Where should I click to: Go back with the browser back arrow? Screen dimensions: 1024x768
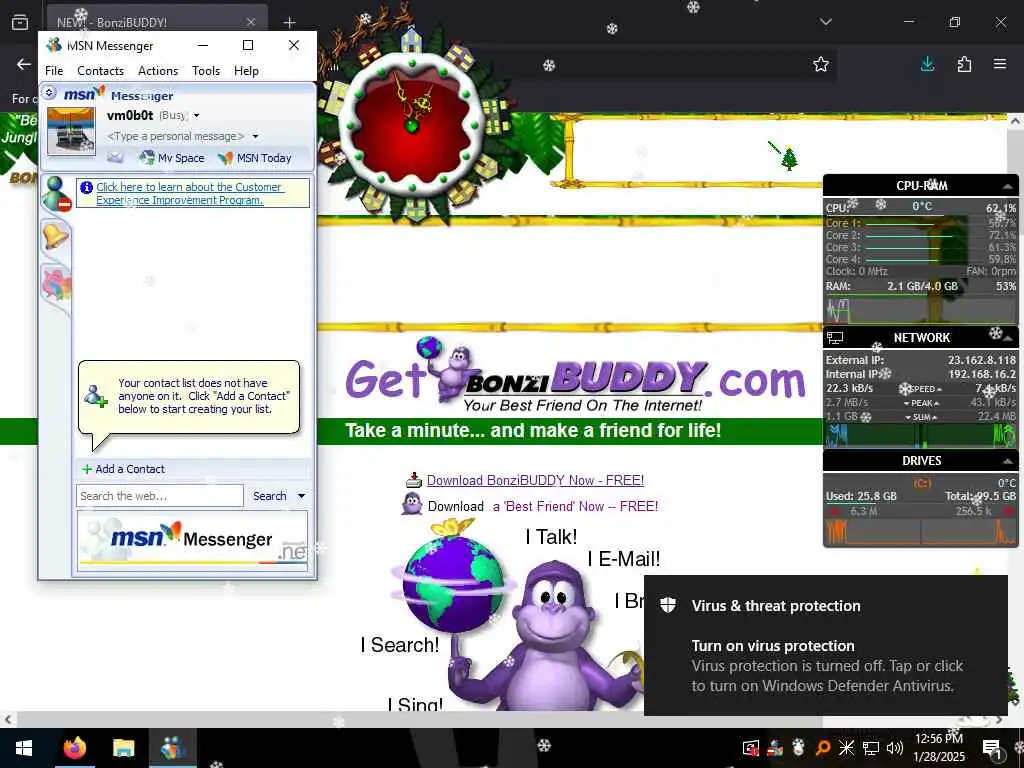coord(24,64)
